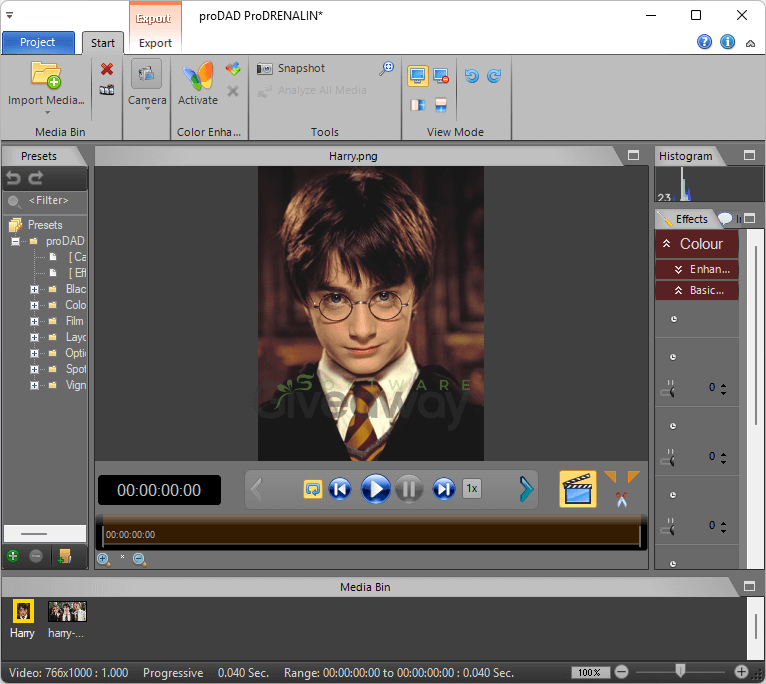
Task: Zoom out on the timeline
Action: coord(139,559)
